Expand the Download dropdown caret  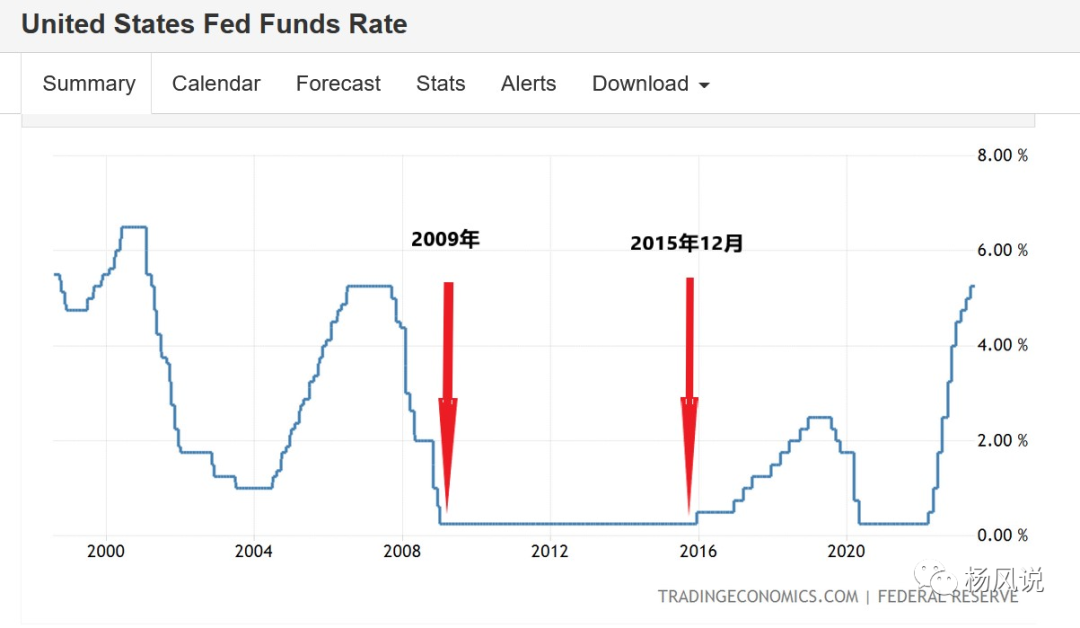click(704, 86)
